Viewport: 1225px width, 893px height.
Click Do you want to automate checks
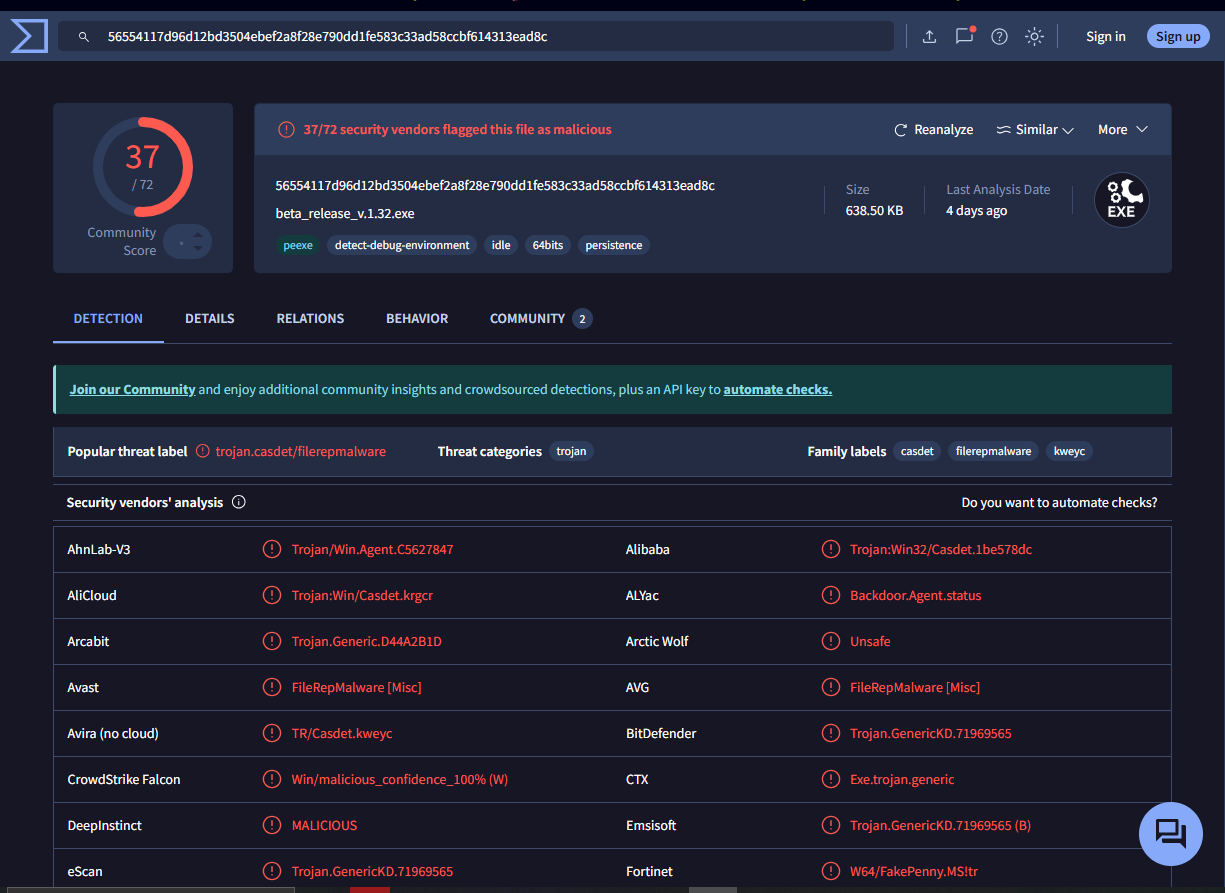1059,502
